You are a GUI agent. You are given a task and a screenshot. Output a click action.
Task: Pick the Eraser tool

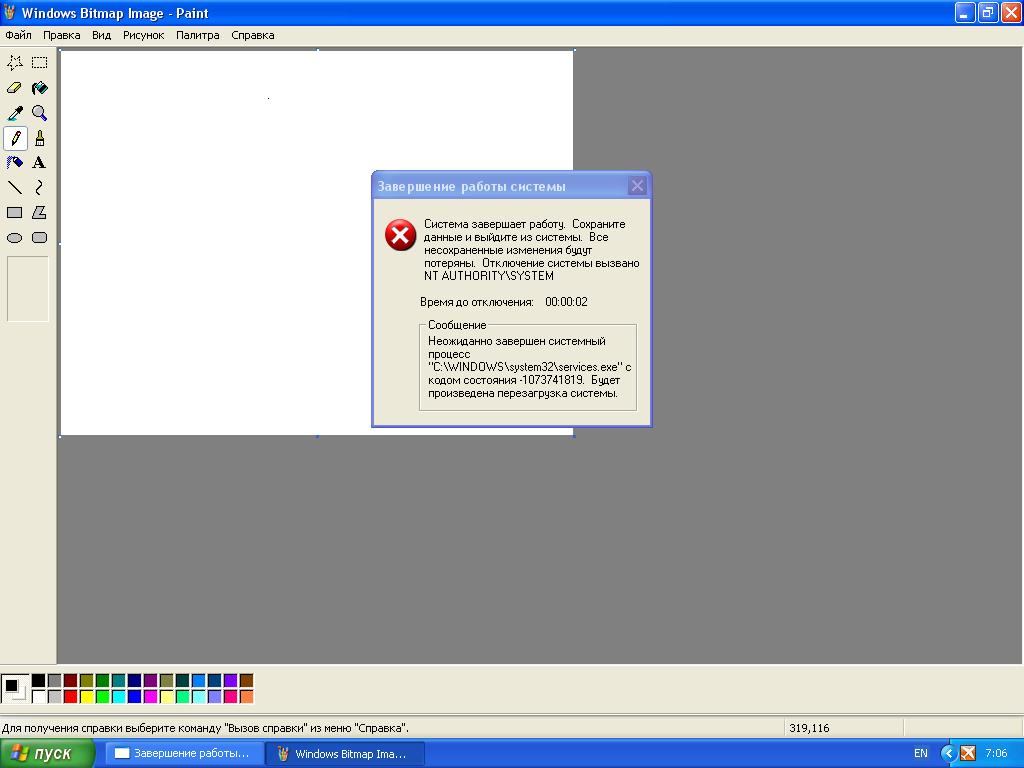[14, 88]
